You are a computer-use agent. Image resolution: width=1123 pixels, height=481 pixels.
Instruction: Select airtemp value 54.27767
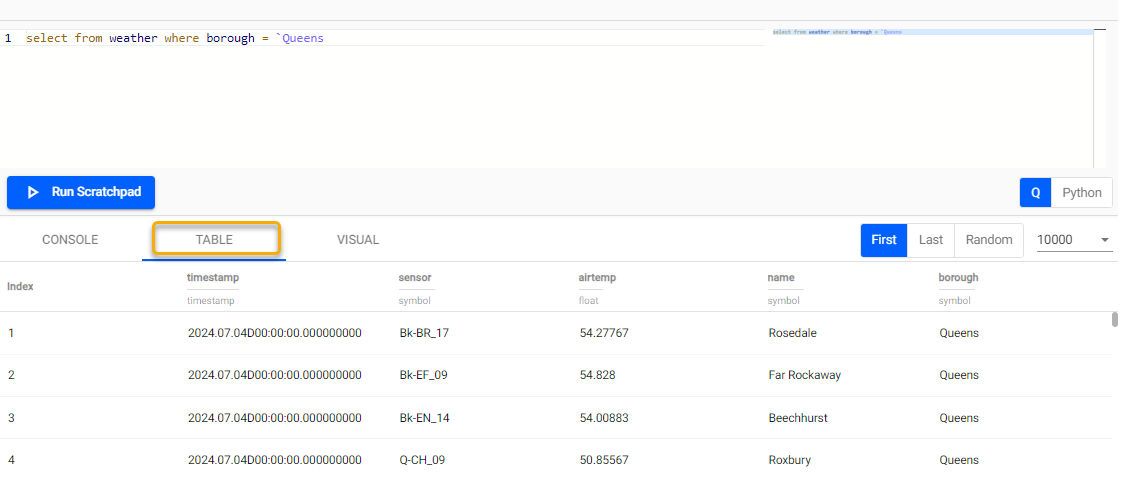pyautogui.click(x=604, y=333)
